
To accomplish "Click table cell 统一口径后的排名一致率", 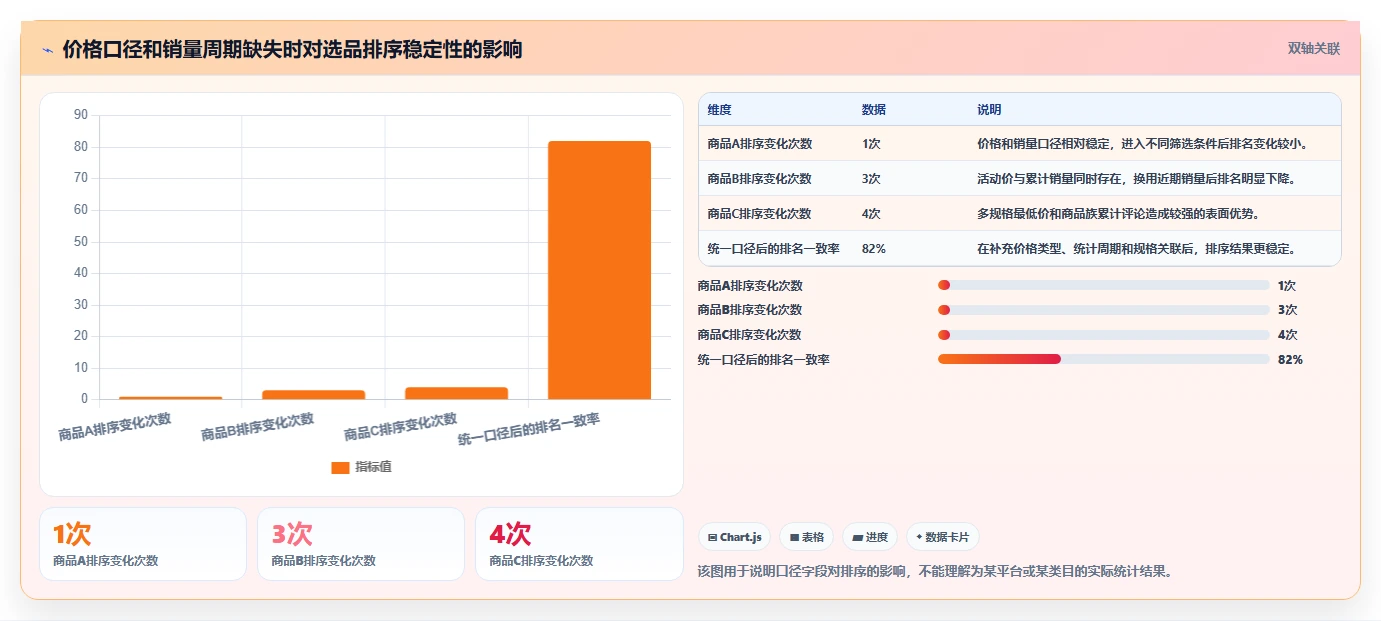I will coord(773,249).
